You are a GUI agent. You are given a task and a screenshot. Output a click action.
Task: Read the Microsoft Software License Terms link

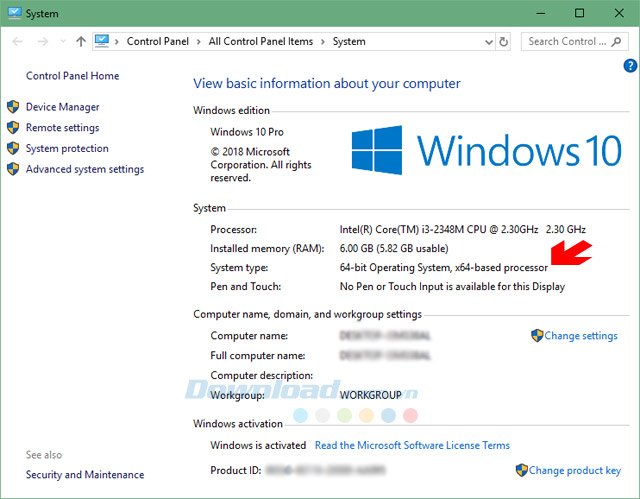[412, 446]
